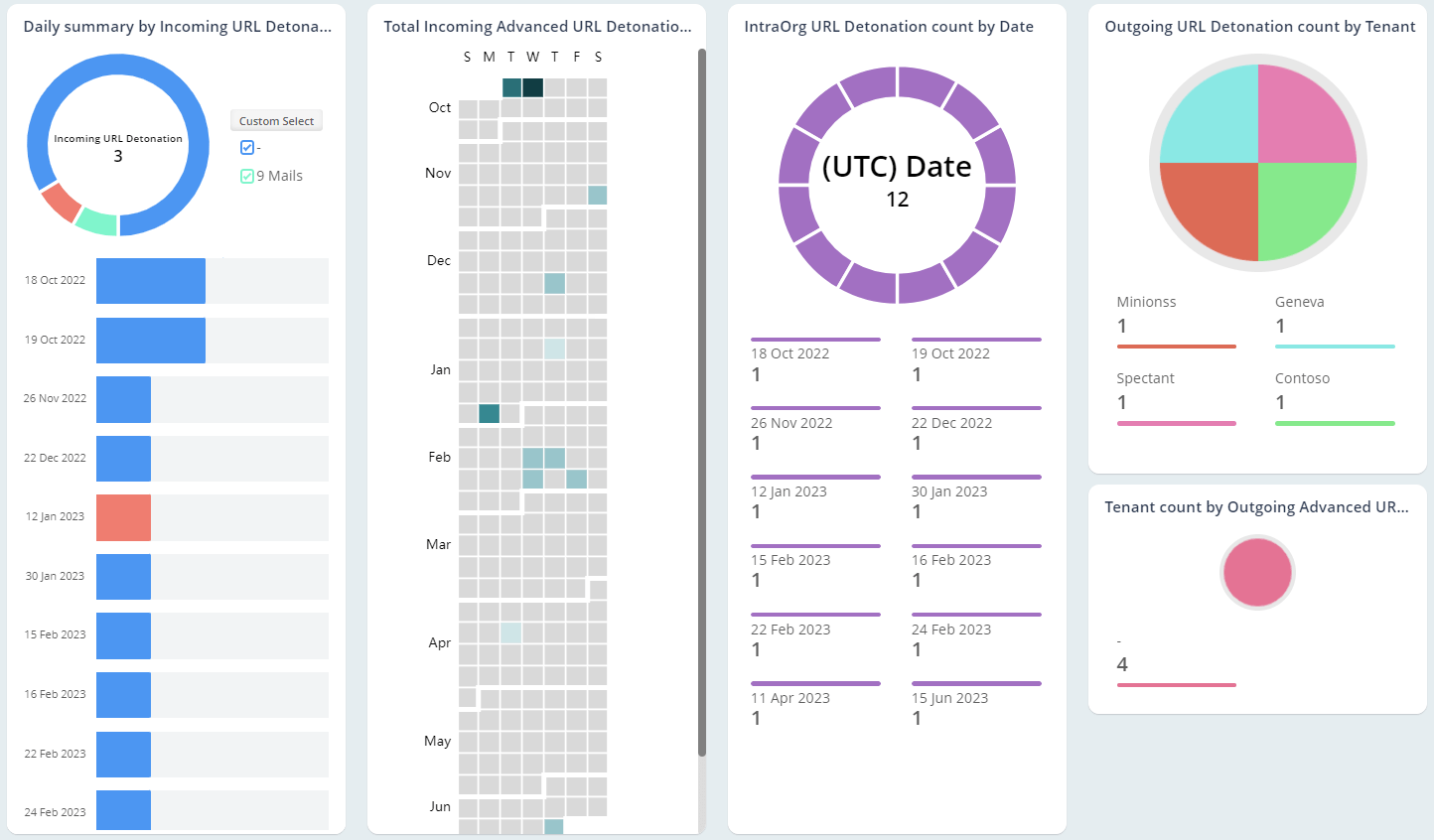Click the blue bar for 18 Oct 2022
This screenshot has height=840, width=1434.
(x=149, y=280)
